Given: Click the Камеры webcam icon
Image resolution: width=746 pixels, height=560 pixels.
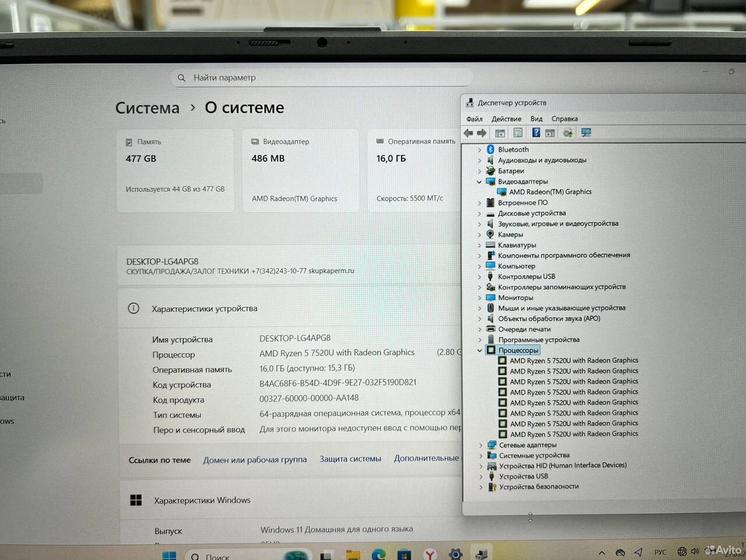Looking at the screenshot, I should click(491, 234).
